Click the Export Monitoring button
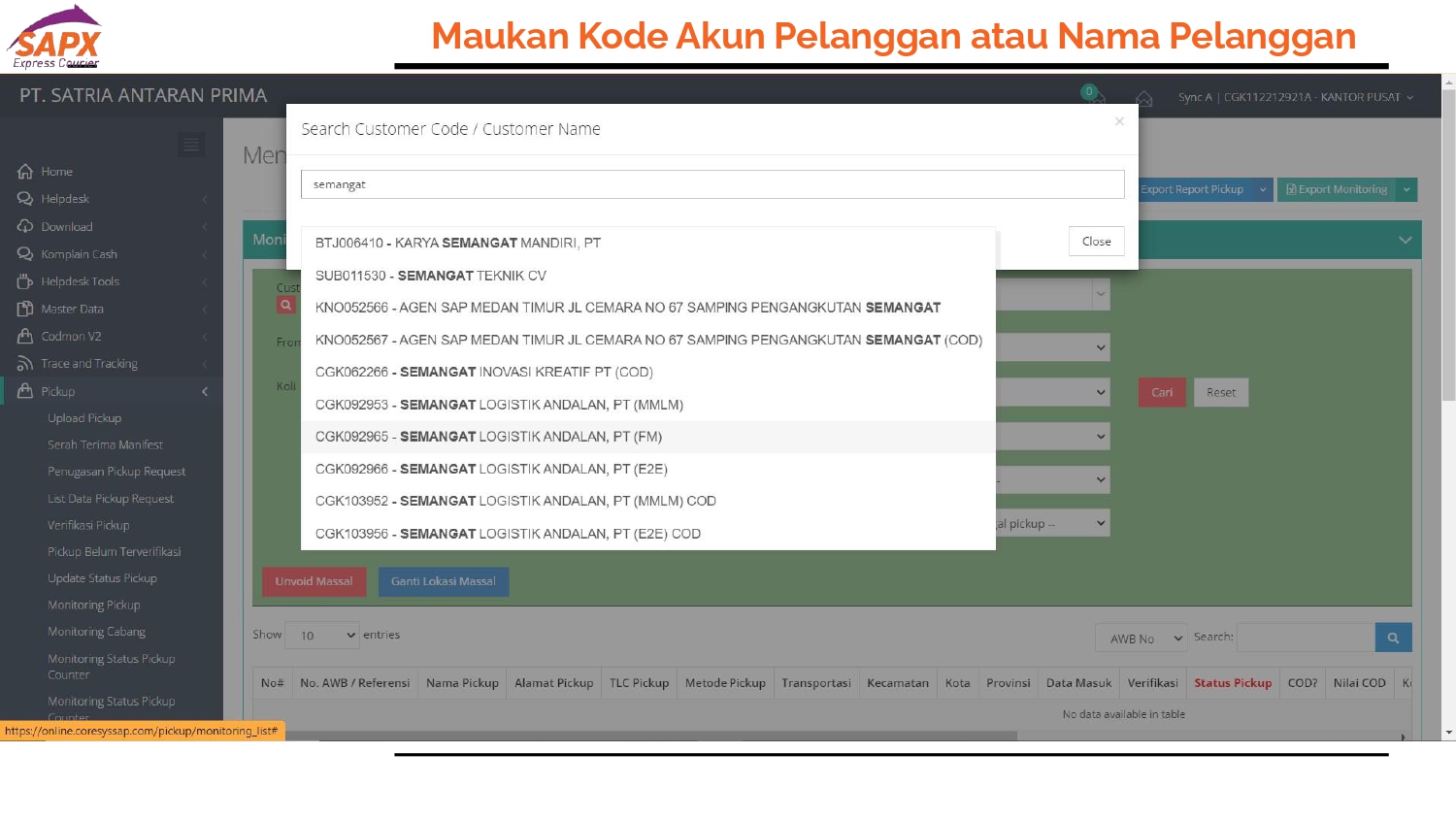Image resolution: width=1456 pixels, height=819 pixels. point(1337,190)
